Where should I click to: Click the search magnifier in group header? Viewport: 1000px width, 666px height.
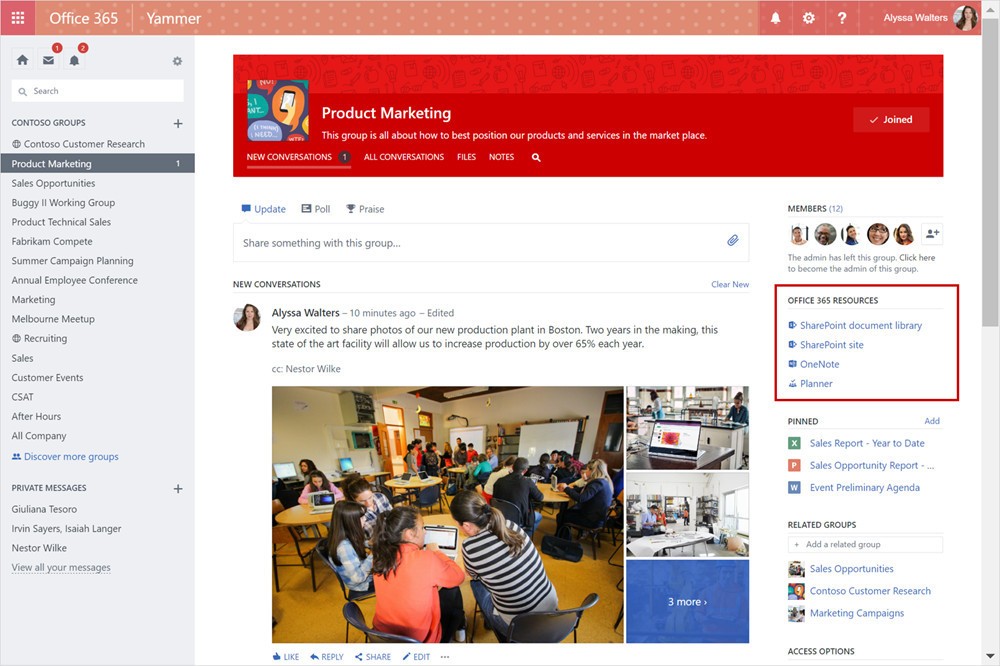coord(536,158)
